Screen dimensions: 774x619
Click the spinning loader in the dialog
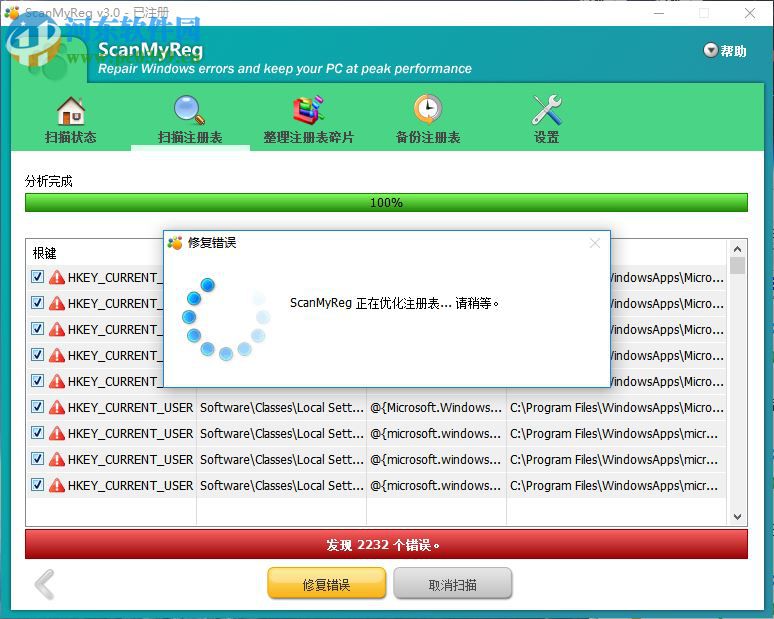[227, 317]
